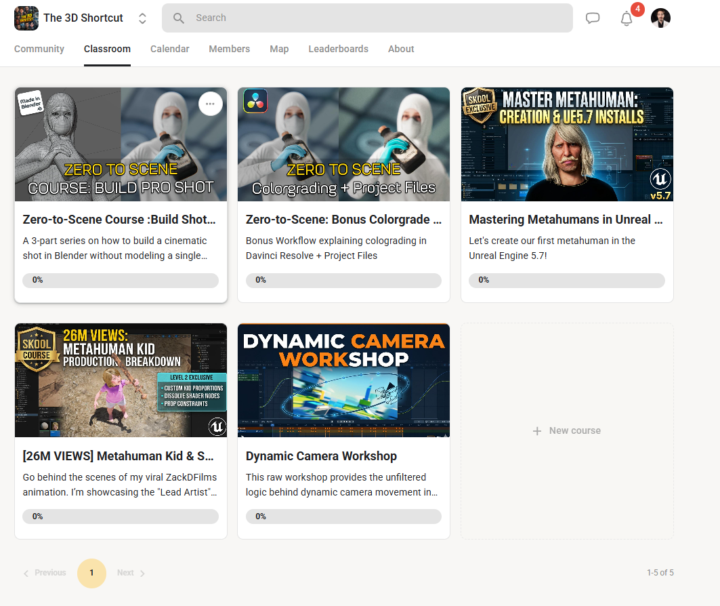Click Skool Exclusive badge on Metahuman thumbnail
The height and width of the screenshot is (606, 720).
click(x=480, y=105)
